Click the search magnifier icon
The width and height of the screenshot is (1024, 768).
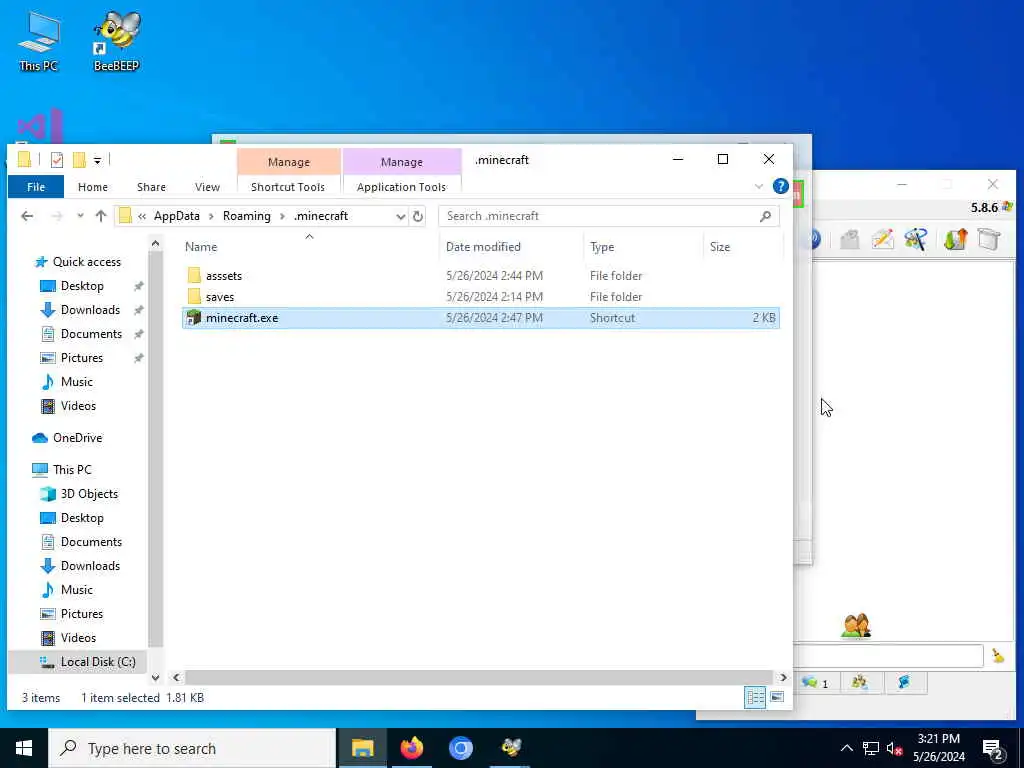pos(765,216)
